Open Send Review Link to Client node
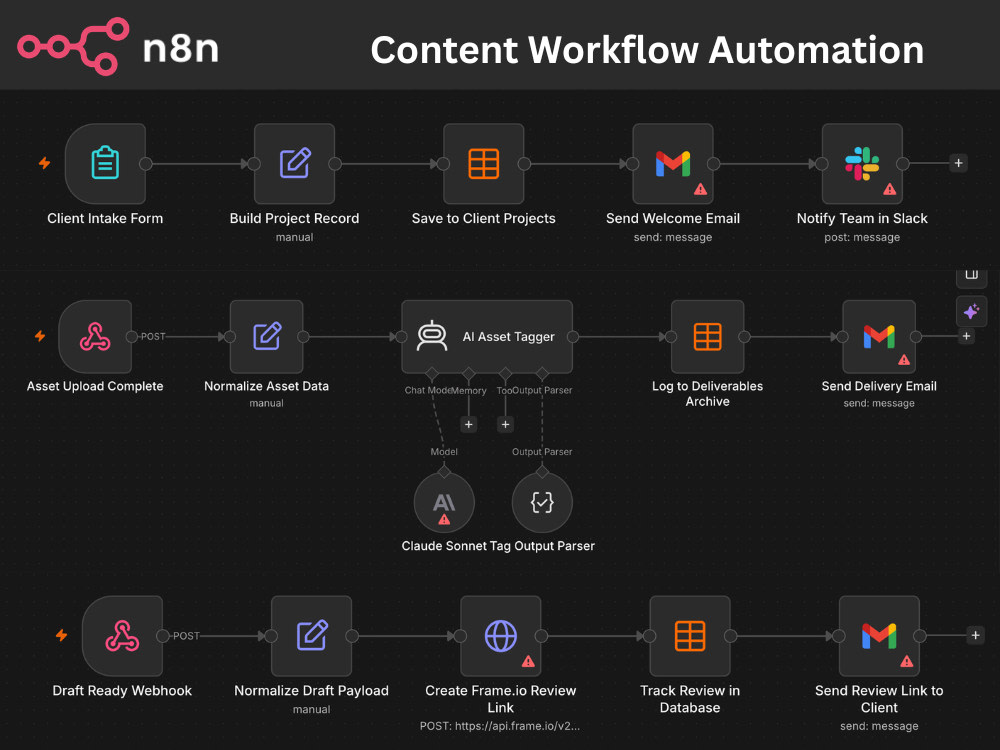 pos(879,636)
